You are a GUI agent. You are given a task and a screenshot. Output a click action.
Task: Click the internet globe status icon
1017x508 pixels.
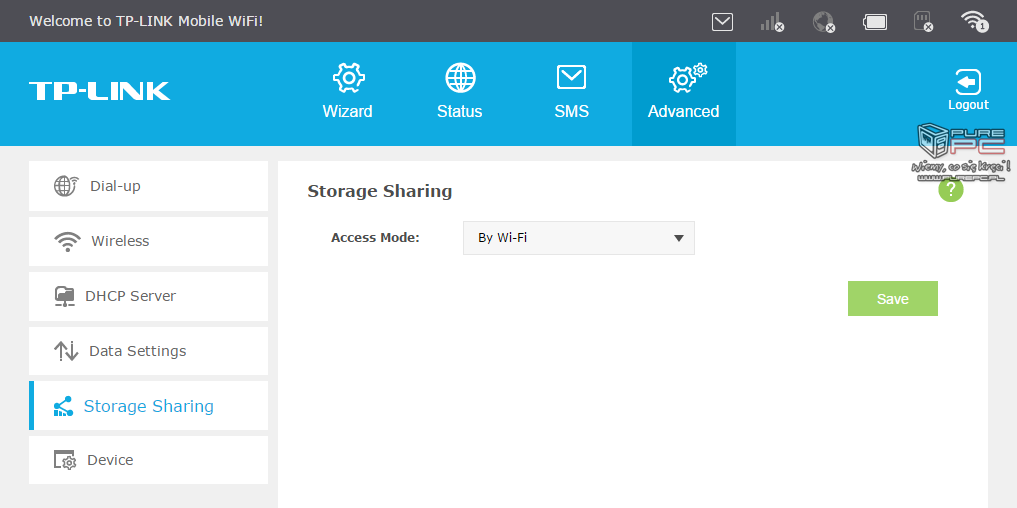(x=823, y=21)
